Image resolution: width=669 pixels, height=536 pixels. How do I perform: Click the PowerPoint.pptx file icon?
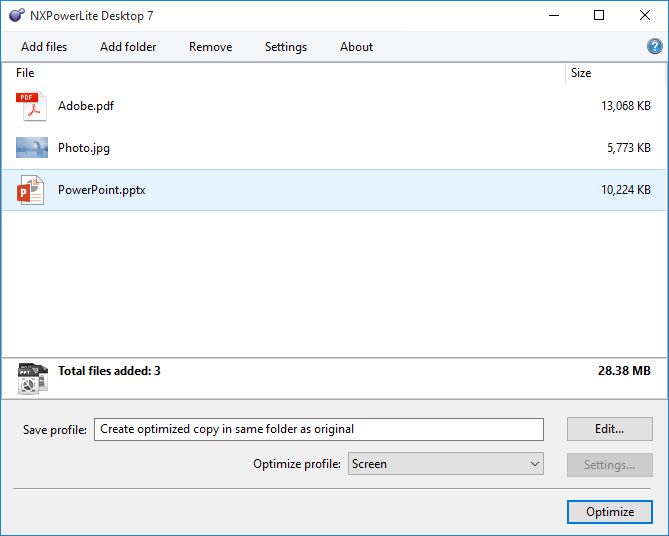click(x=30, y=190)
